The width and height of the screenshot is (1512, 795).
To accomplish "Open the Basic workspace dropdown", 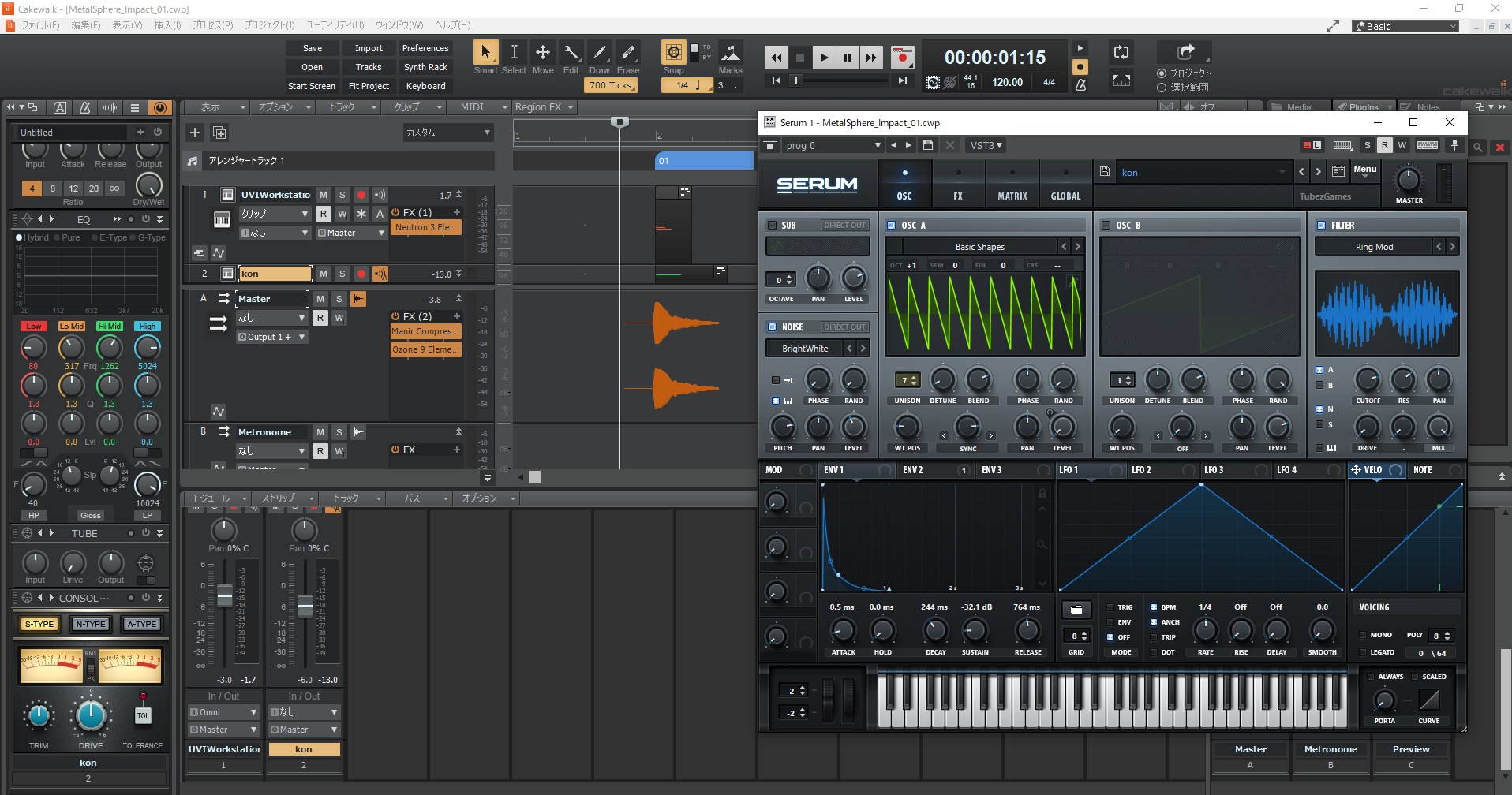I will (1406, 26).
